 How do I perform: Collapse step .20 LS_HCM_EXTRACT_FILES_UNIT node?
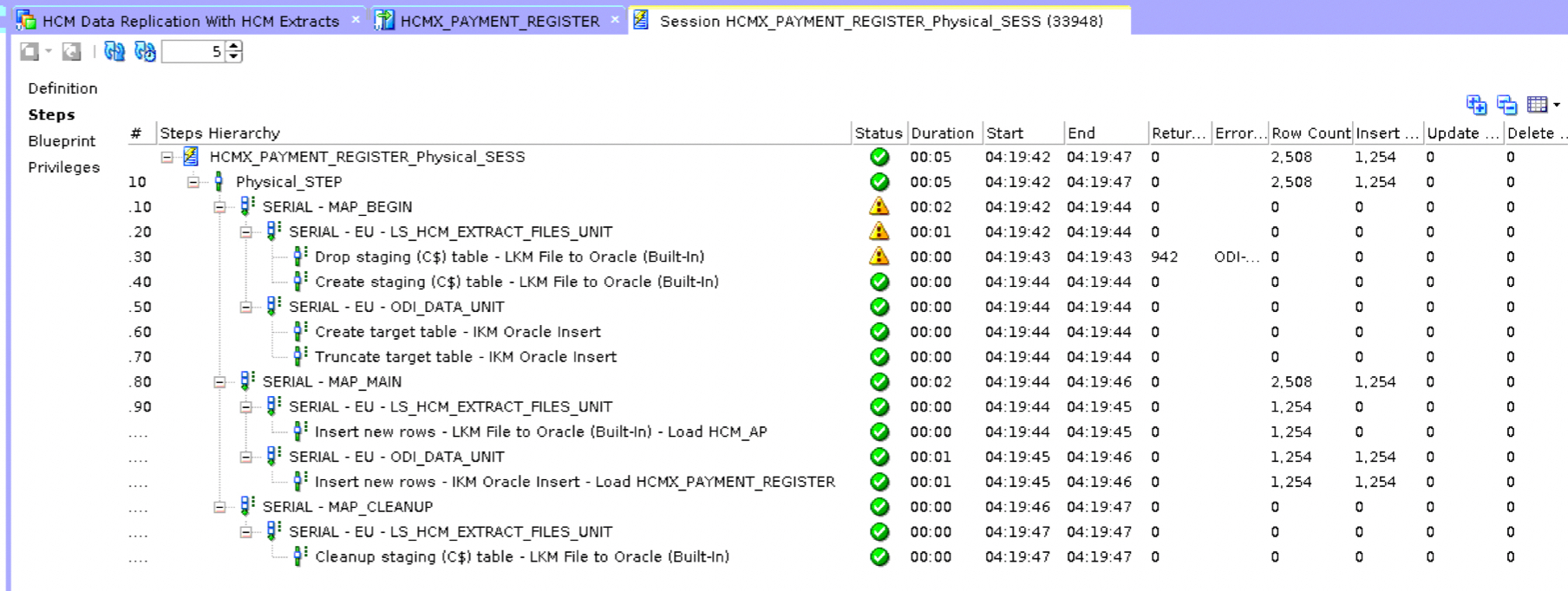point(246,232)
